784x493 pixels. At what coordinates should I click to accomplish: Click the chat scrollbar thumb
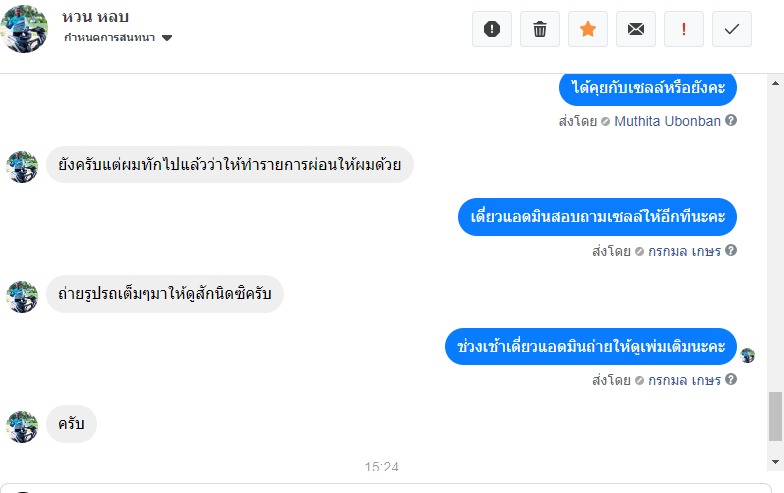point(776,415)
